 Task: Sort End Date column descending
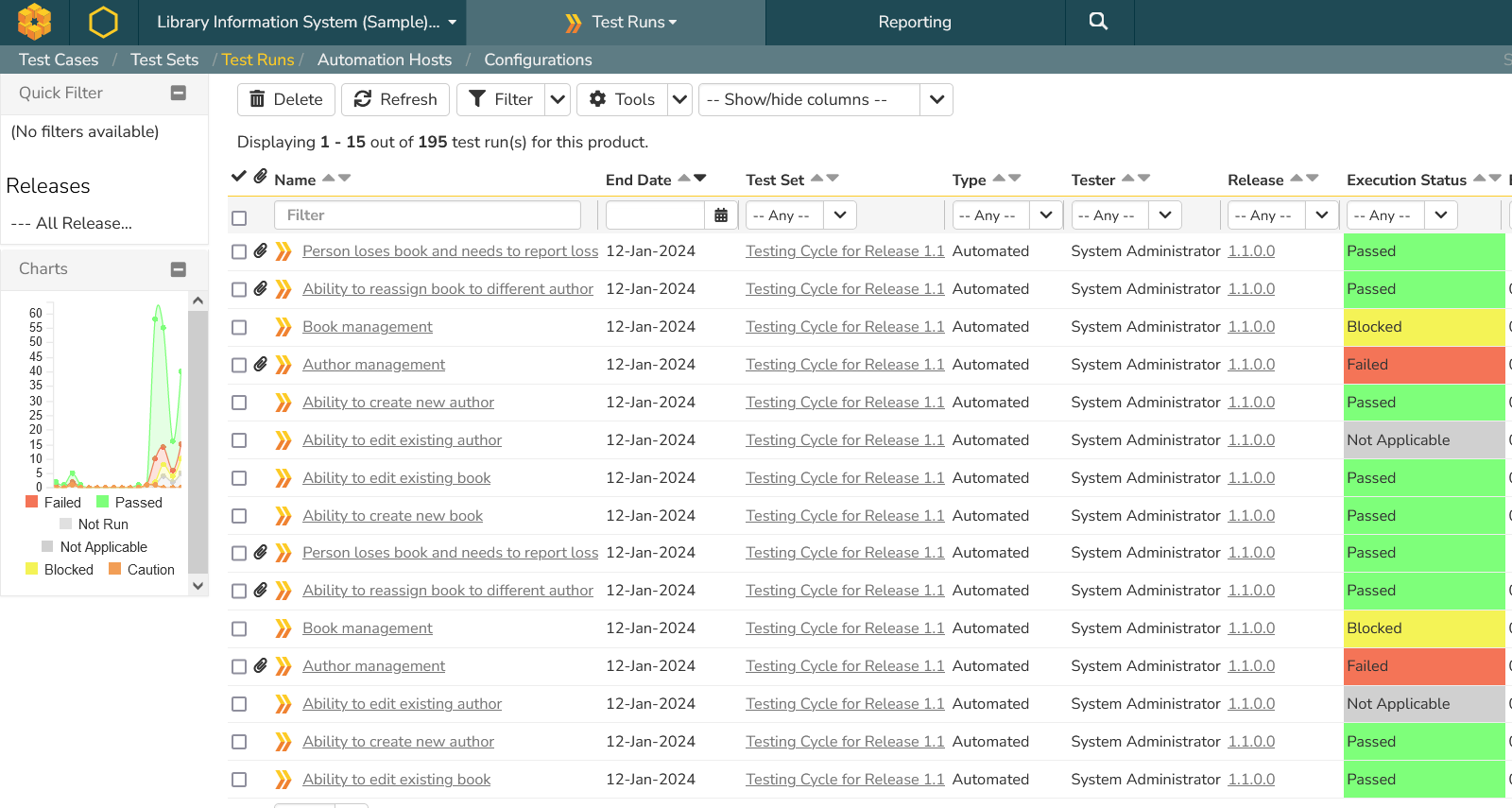pyautogui.click(x=700, y=178)
